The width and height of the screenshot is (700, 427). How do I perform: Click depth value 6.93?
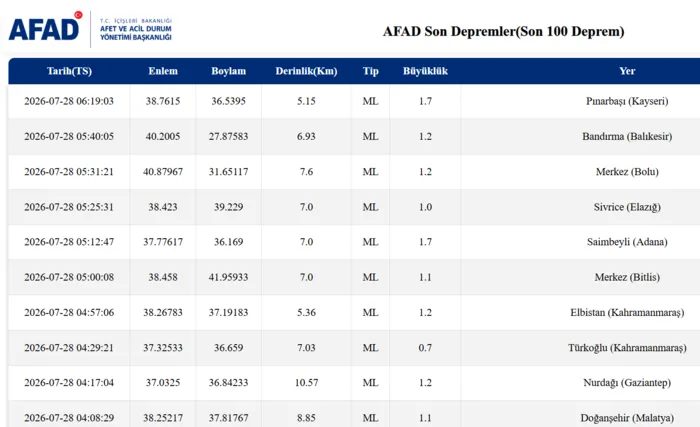306,137
